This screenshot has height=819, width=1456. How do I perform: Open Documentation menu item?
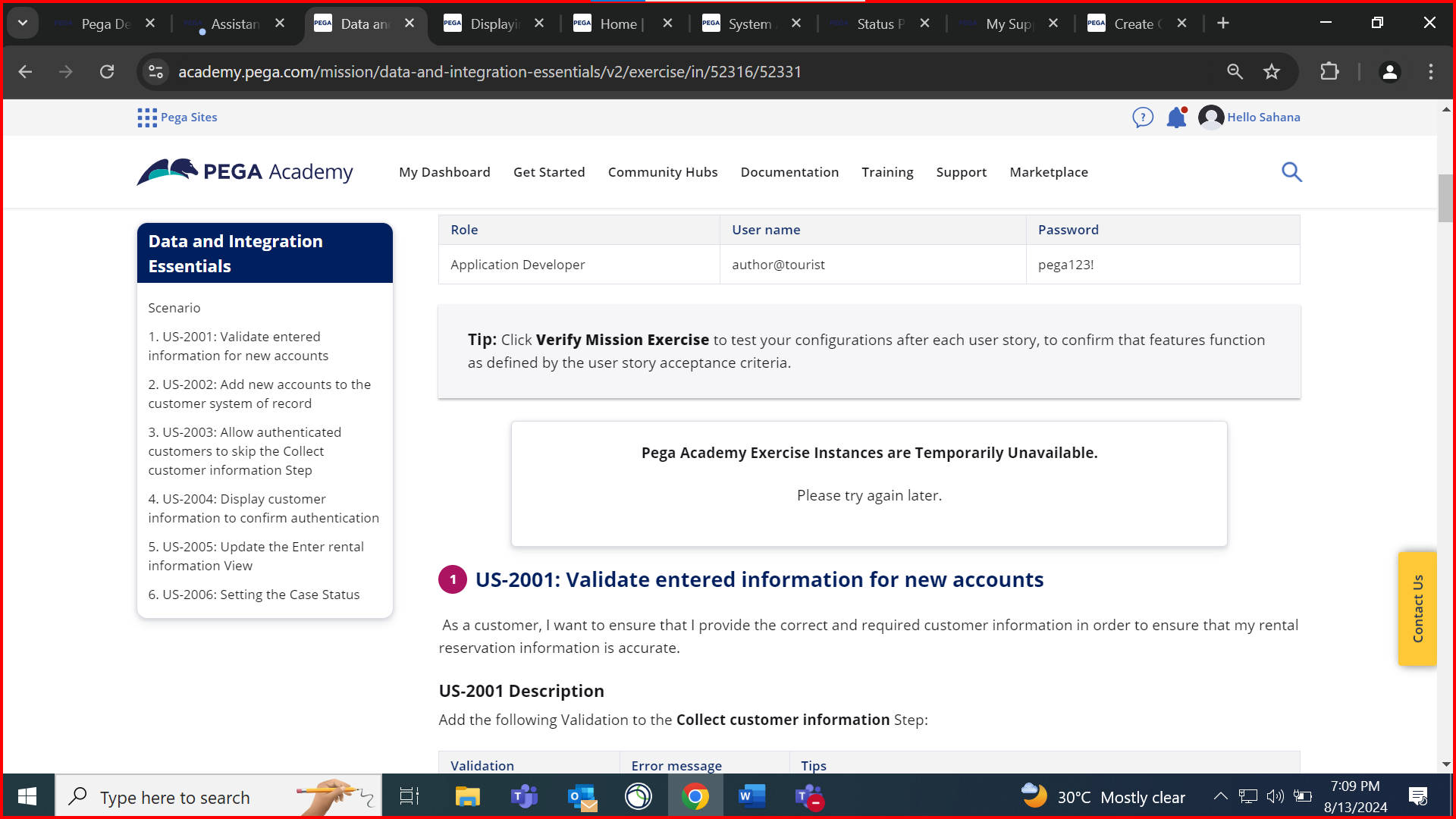[789, 172]
